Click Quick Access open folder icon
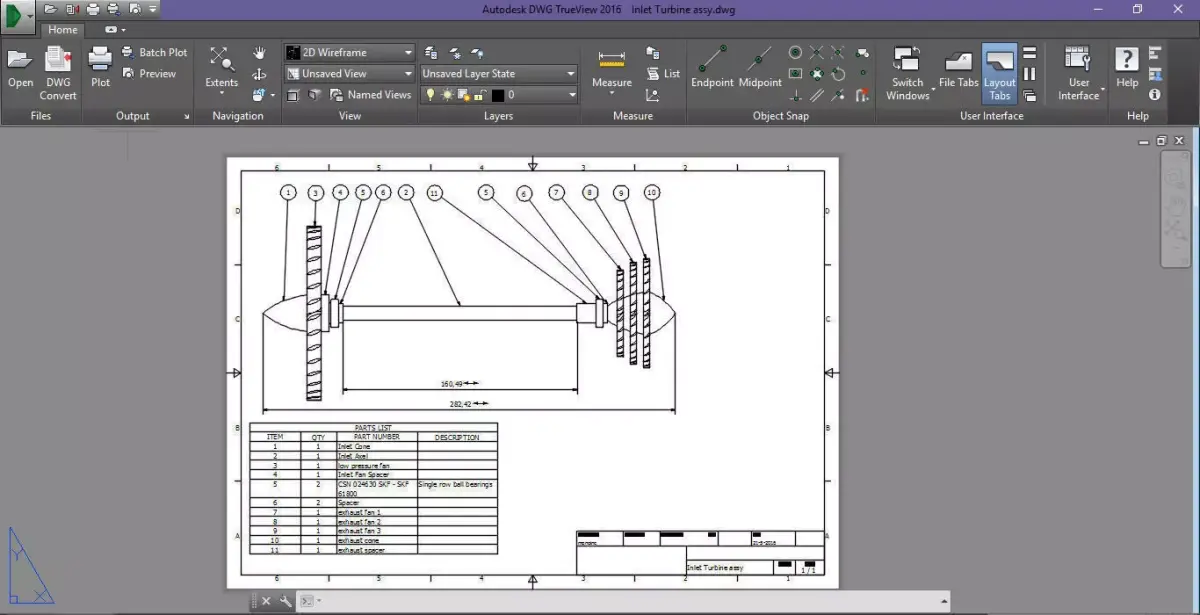Screen dimensions: 1200x615 coord(52,9)
